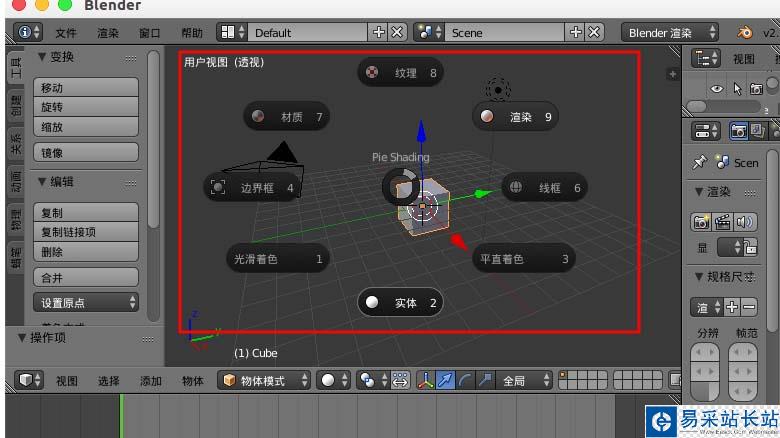
Task: Enable the translate manipulator arrow
Action: [x=445, y=380]
